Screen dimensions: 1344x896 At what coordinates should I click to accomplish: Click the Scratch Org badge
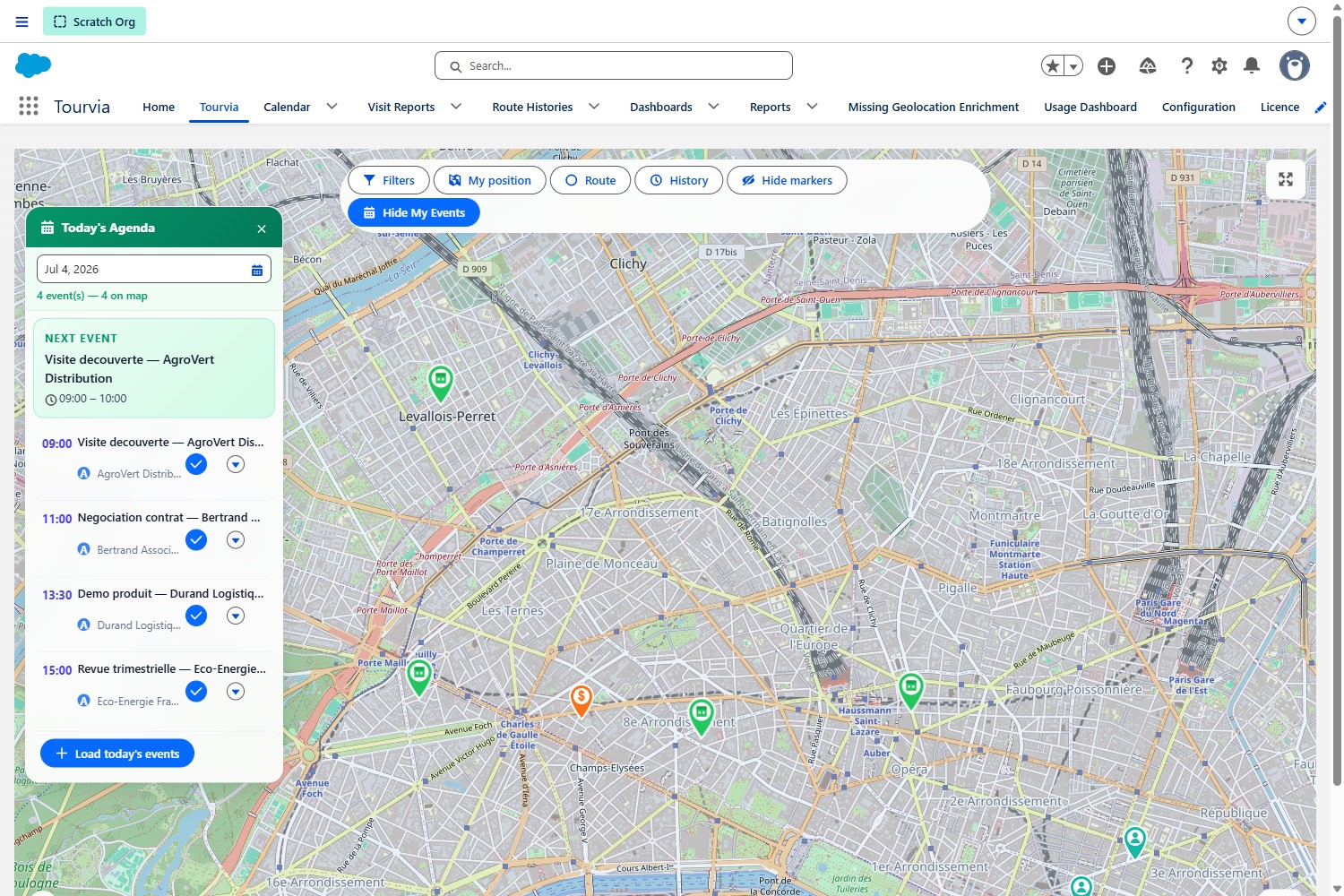(94, 22)
